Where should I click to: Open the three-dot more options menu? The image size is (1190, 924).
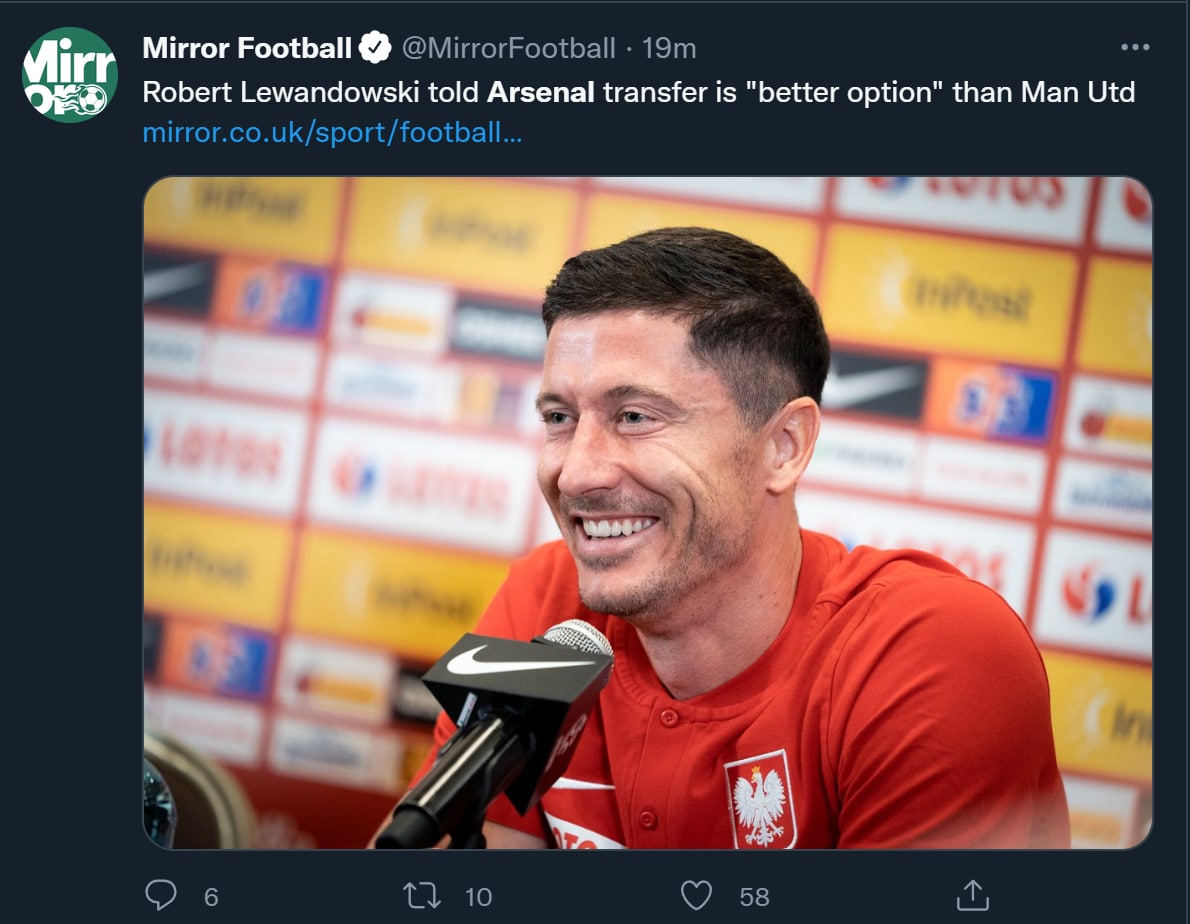click(x=1135, y=47)
